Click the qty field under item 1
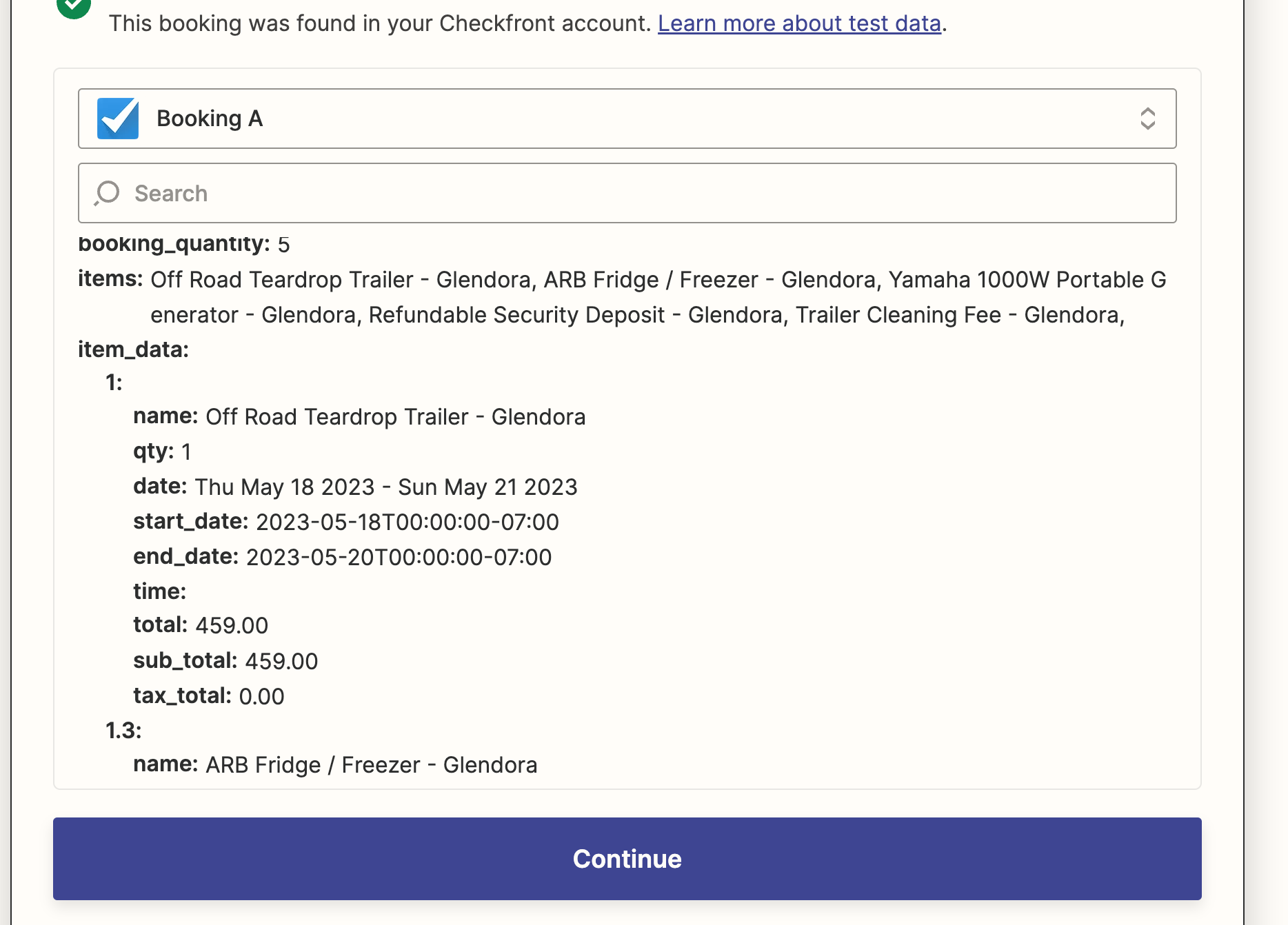The height and width of the screenshot is (925, 1288). point(162,451)
